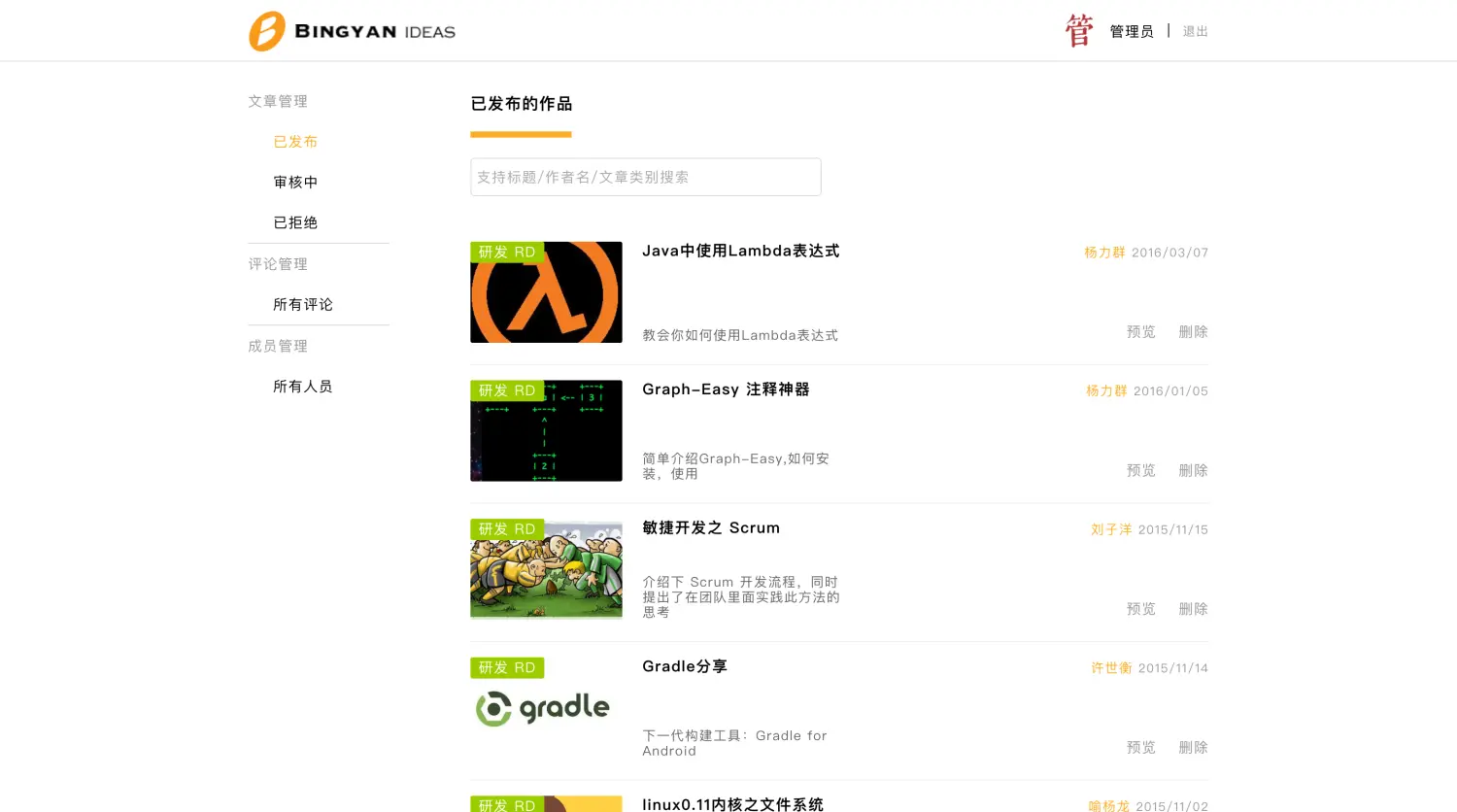Select the 已发布的作品 tab heading
This screenshot has width=1457, height=812.
522,104
